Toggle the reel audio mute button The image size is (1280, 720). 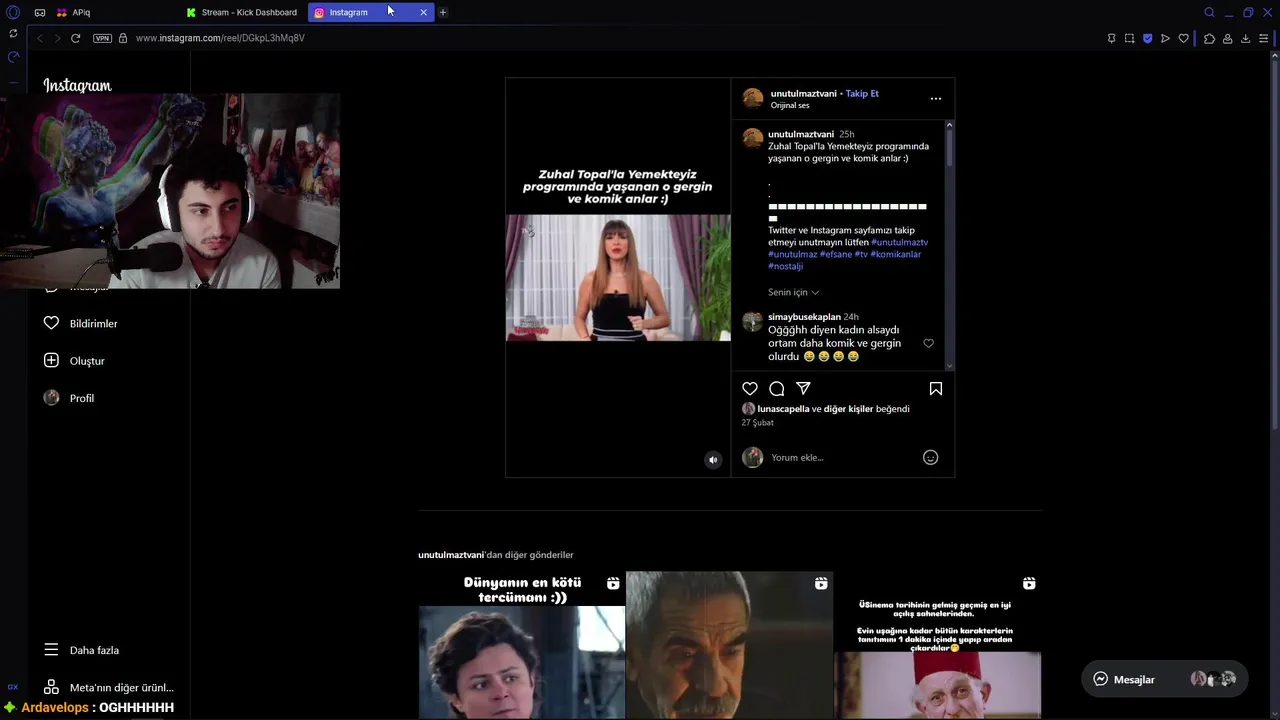point(713,460)
